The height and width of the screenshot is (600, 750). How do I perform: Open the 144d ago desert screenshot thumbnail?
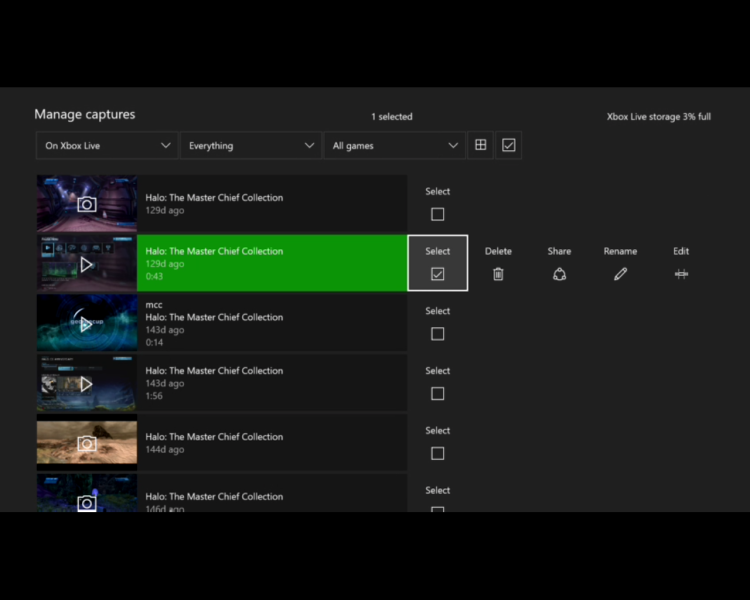coord(87,443)
